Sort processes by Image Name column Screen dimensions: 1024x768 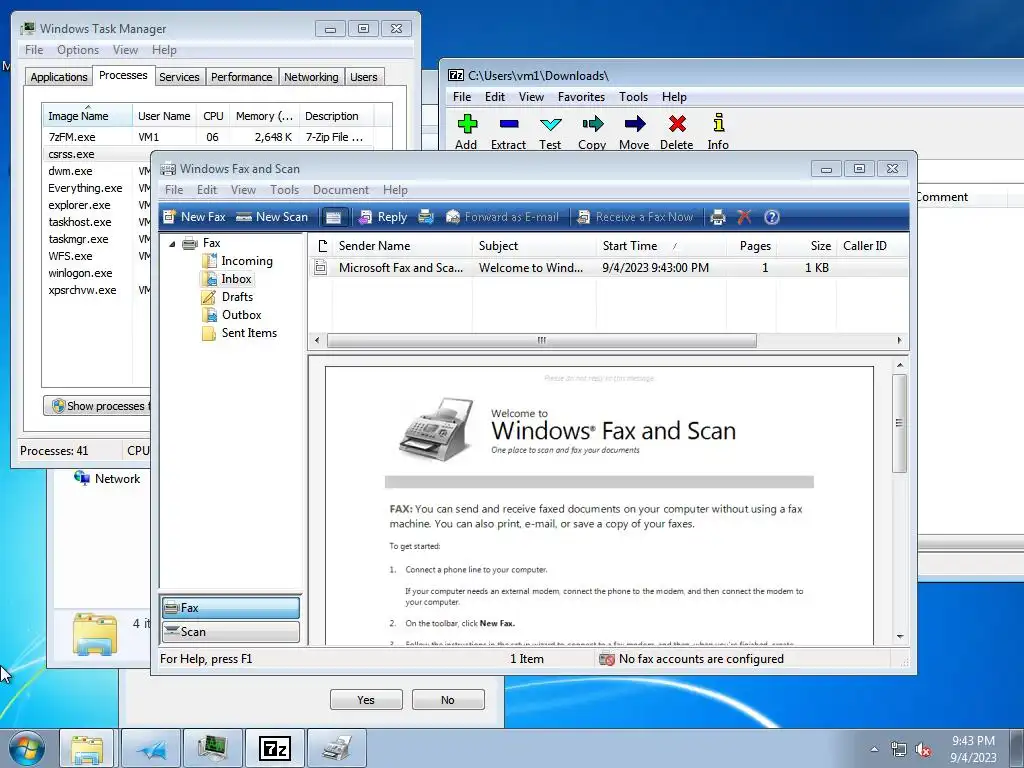point(87,116)
